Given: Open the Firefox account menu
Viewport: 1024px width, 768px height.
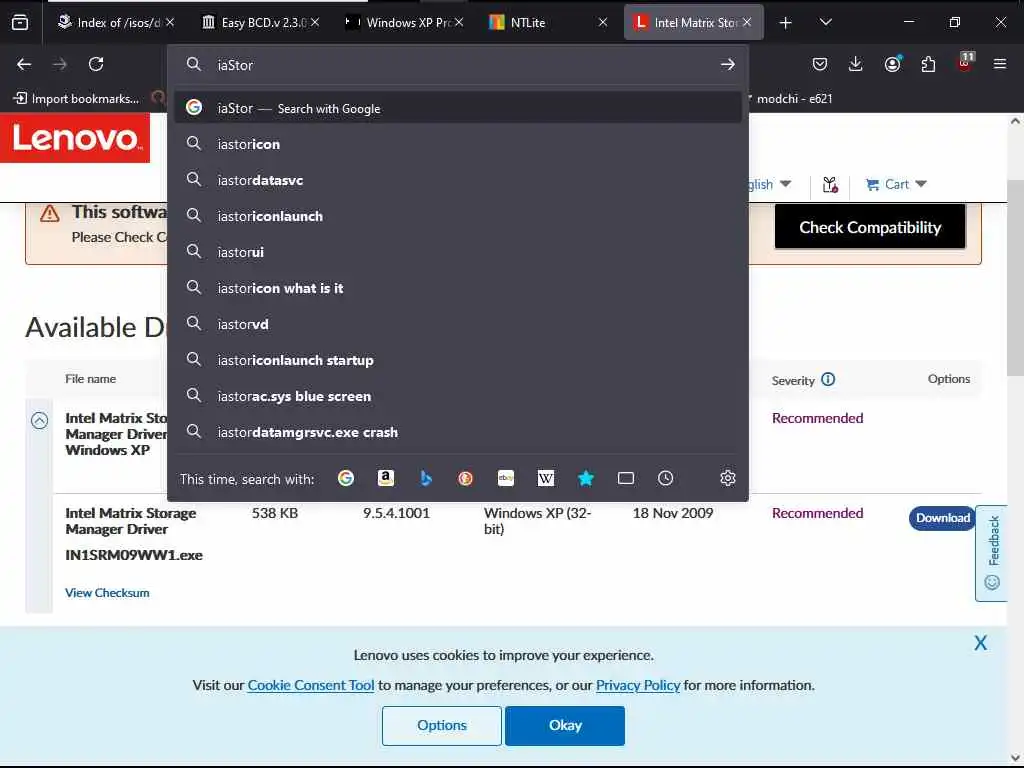Looking at the screenshot, I should coord(892,64).
